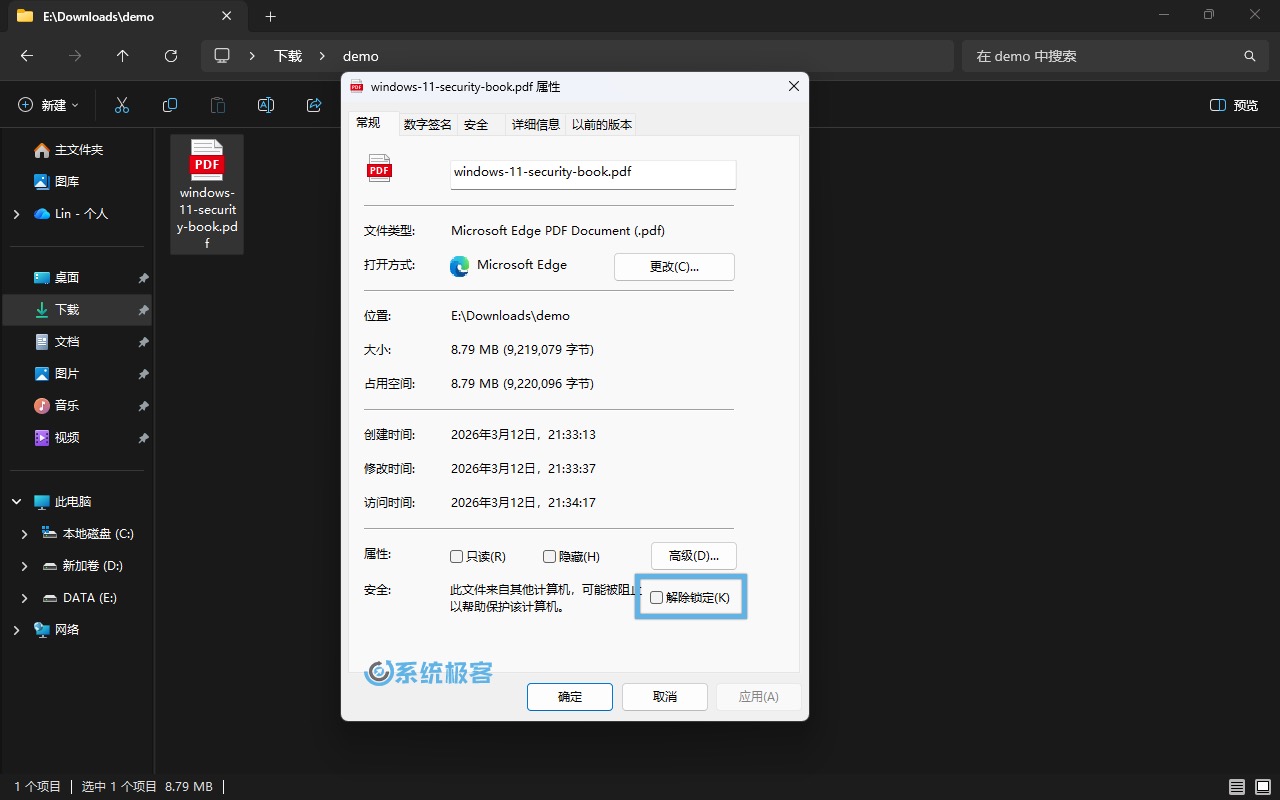Expand the 此电脑 tree node
1280x800 pixels.
17,502
